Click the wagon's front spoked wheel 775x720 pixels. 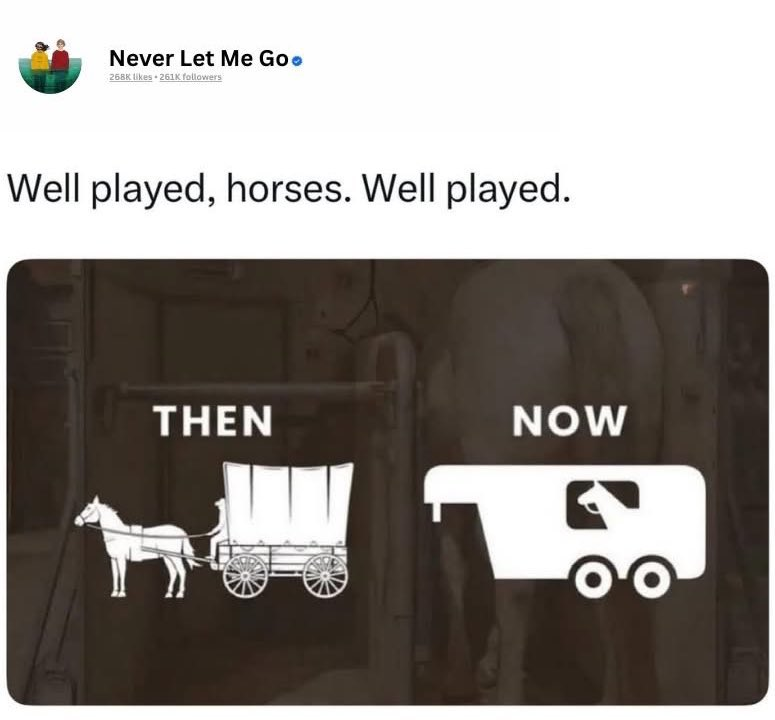click(x=245, y=575)
